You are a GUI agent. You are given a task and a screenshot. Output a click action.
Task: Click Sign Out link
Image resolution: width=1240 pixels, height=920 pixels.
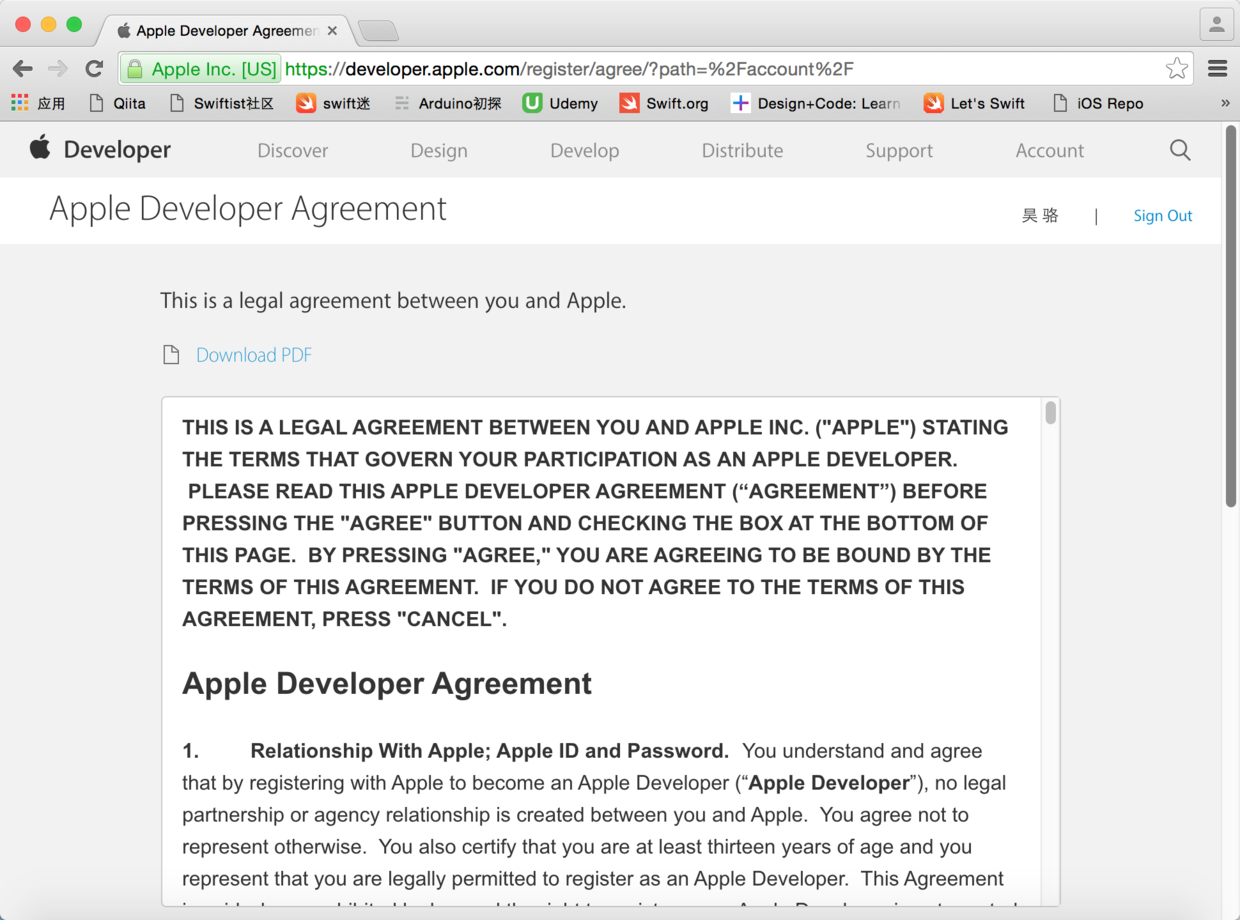tap(1163, 216)
